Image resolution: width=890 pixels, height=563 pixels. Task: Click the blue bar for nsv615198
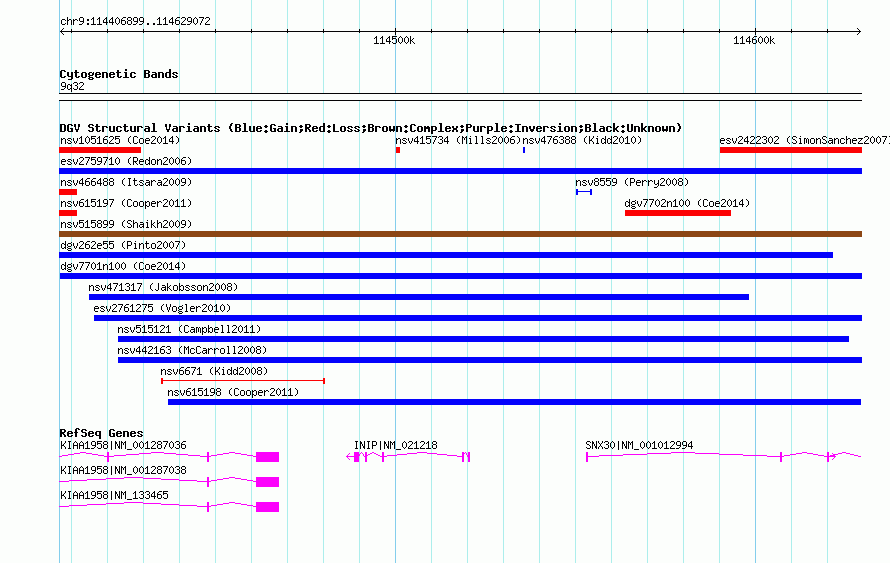[x=514, y=402]
